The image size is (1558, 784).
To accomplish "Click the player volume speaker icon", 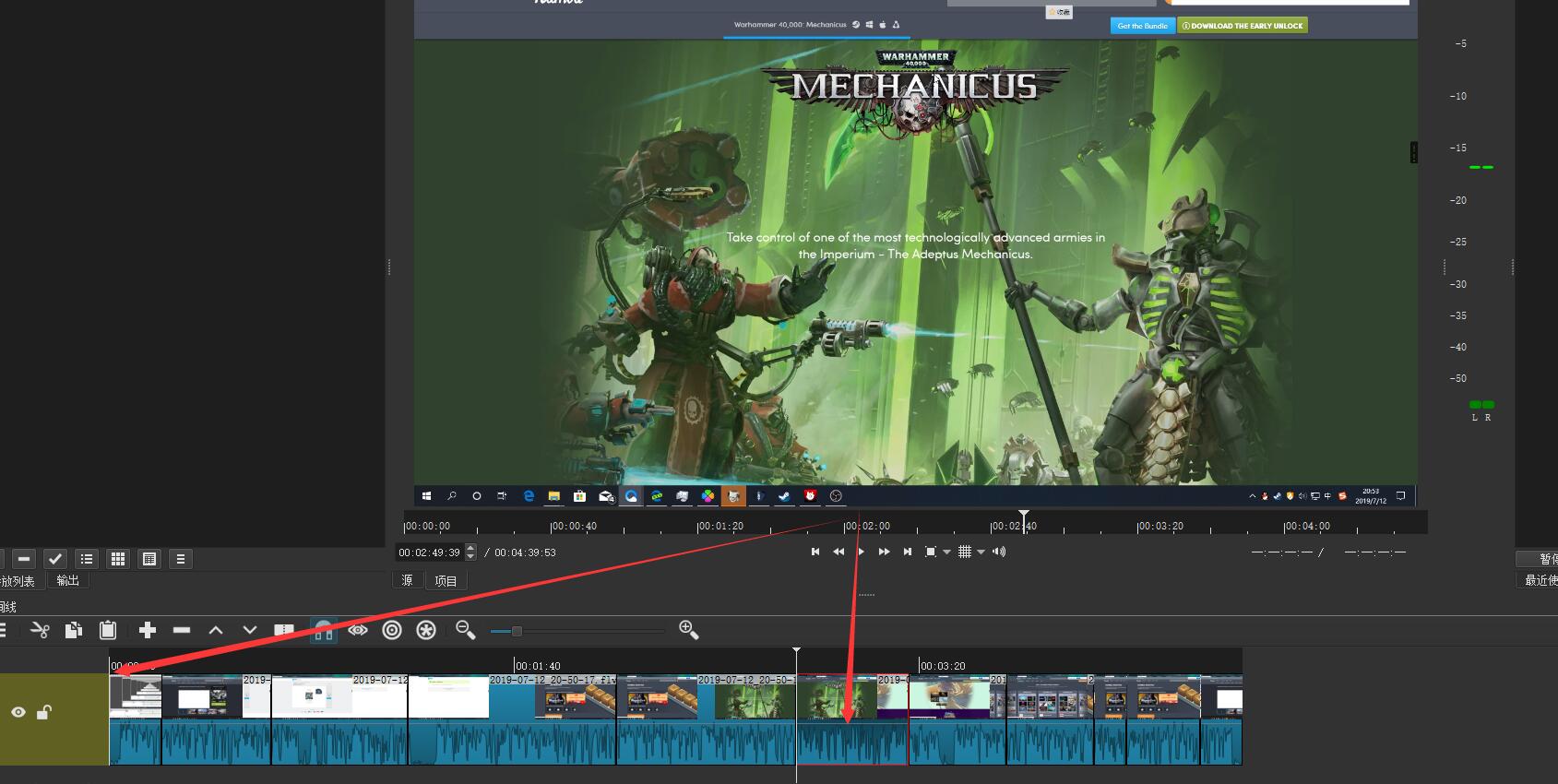I will 999,552.
